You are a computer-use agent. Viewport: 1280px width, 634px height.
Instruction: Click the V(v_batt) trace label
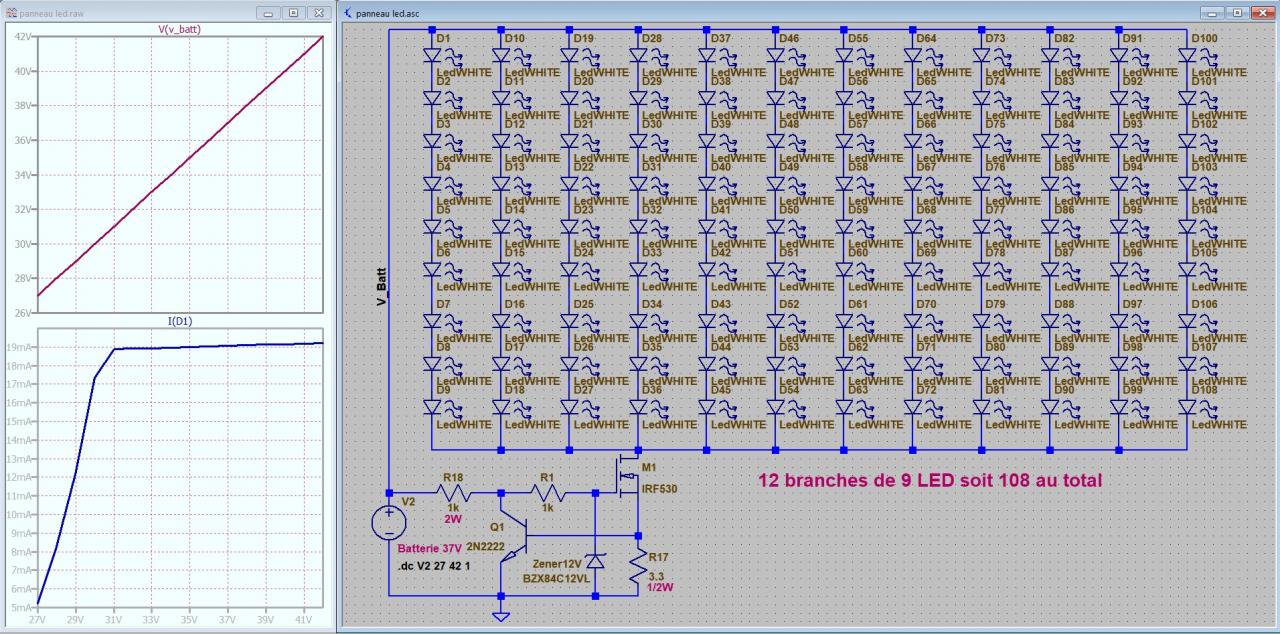click(x=180, y=30)
